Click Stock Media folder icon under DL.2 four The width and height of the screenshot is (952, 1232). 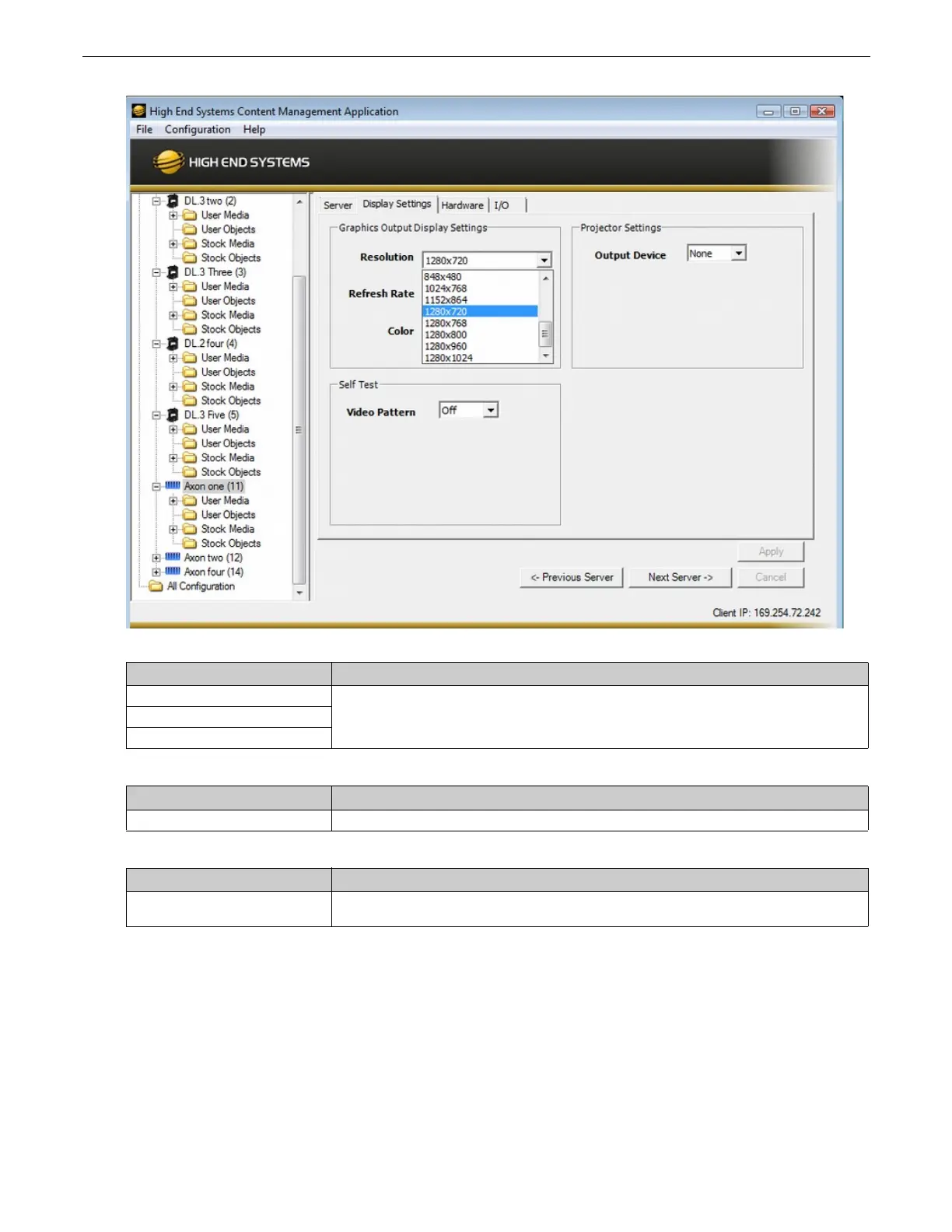point(190,387)
